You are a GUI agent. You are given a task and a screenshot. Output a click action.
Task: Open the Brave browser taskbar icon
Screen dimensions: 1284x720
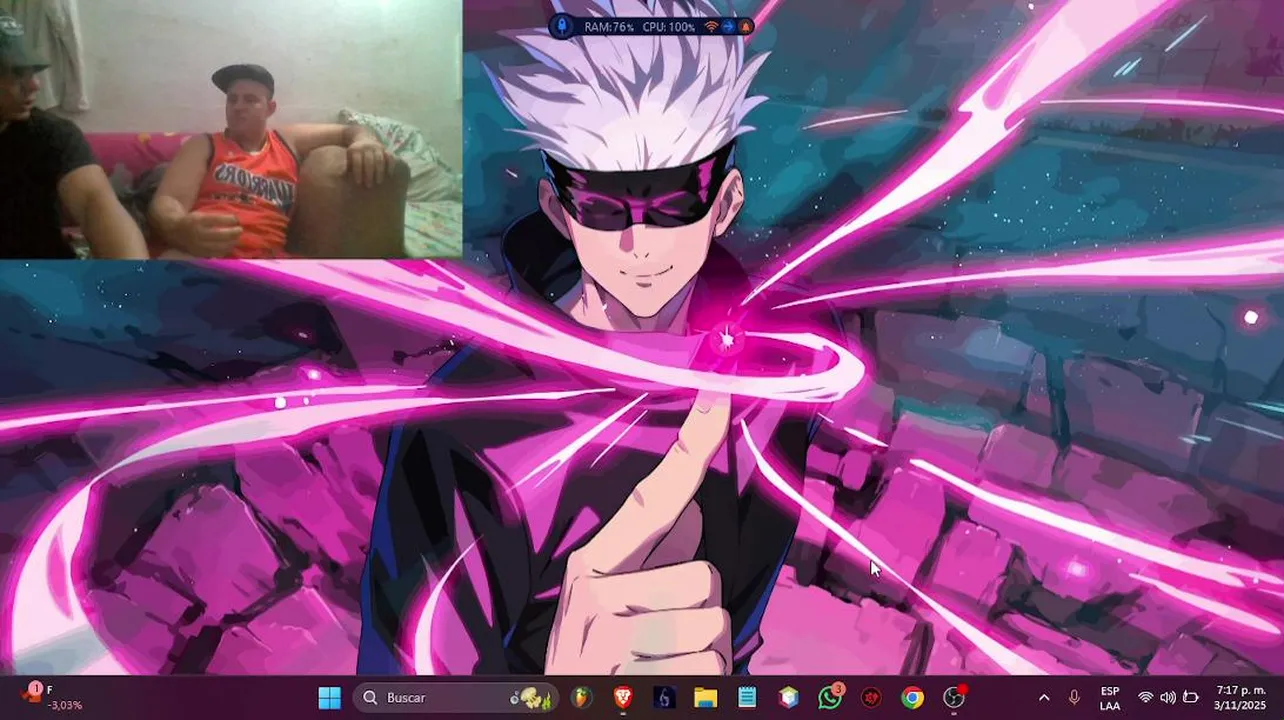click(x=623, y=697)
